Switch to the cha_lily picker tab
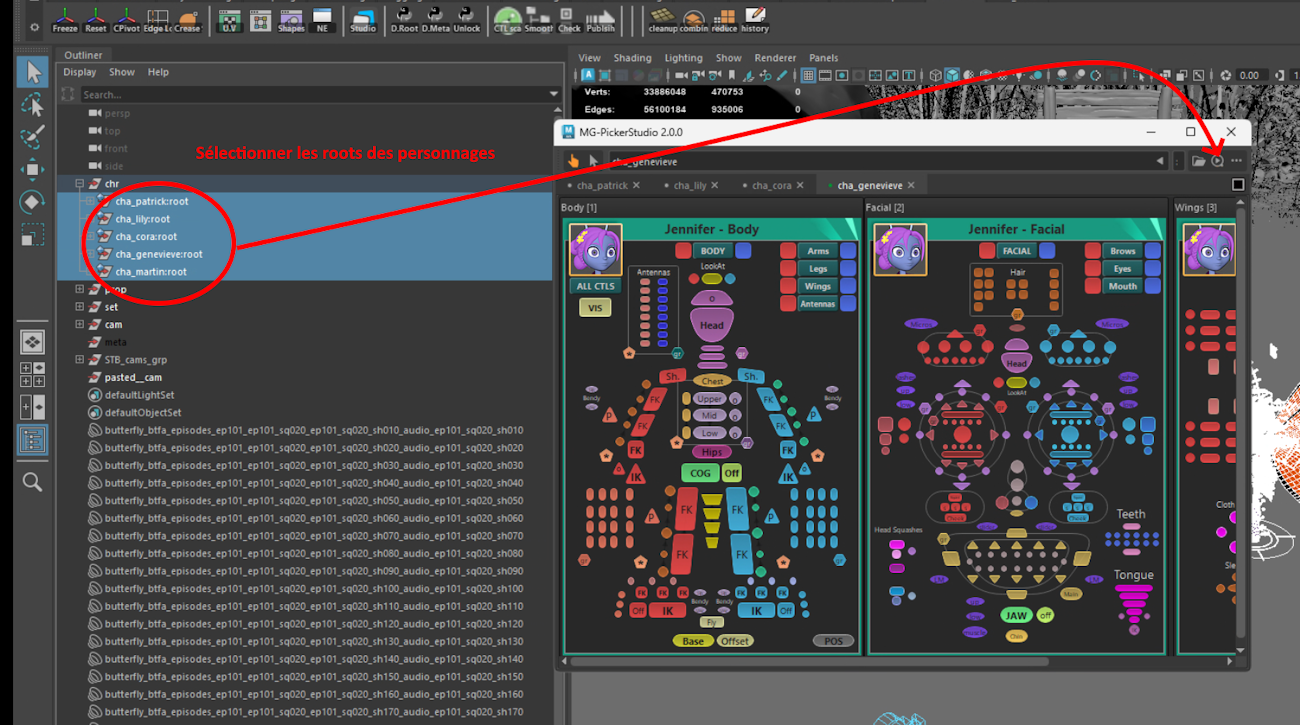Screen dimensions: 1300x725 pos(689,185)
